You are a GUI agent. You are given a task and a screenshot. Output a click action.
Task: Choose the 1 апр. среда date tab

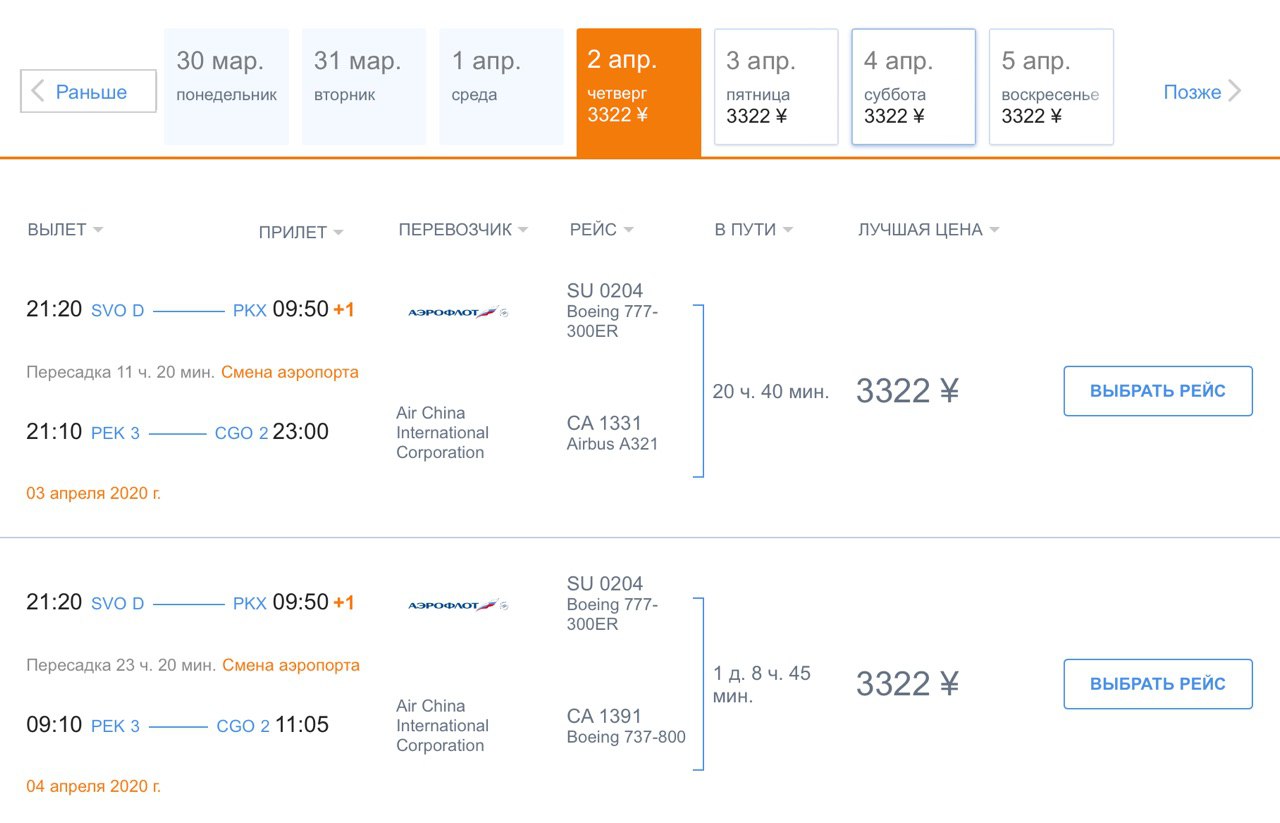[x=501, y=87]
